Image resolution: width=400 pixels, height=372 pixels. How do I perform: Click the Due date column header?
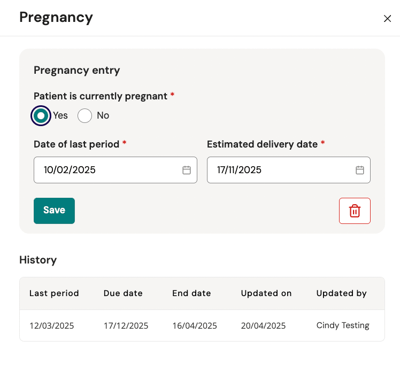[x=123, y=293]
